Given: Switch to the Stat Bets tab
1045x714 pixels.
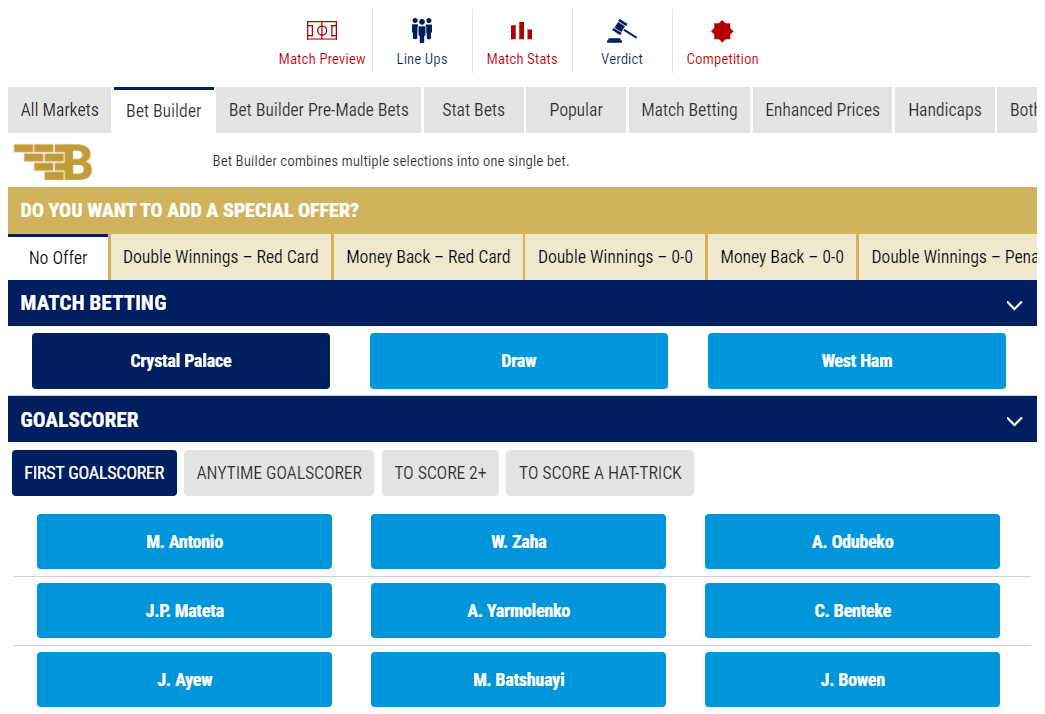Looking at the screenshot, I should [x=473, y=110].
